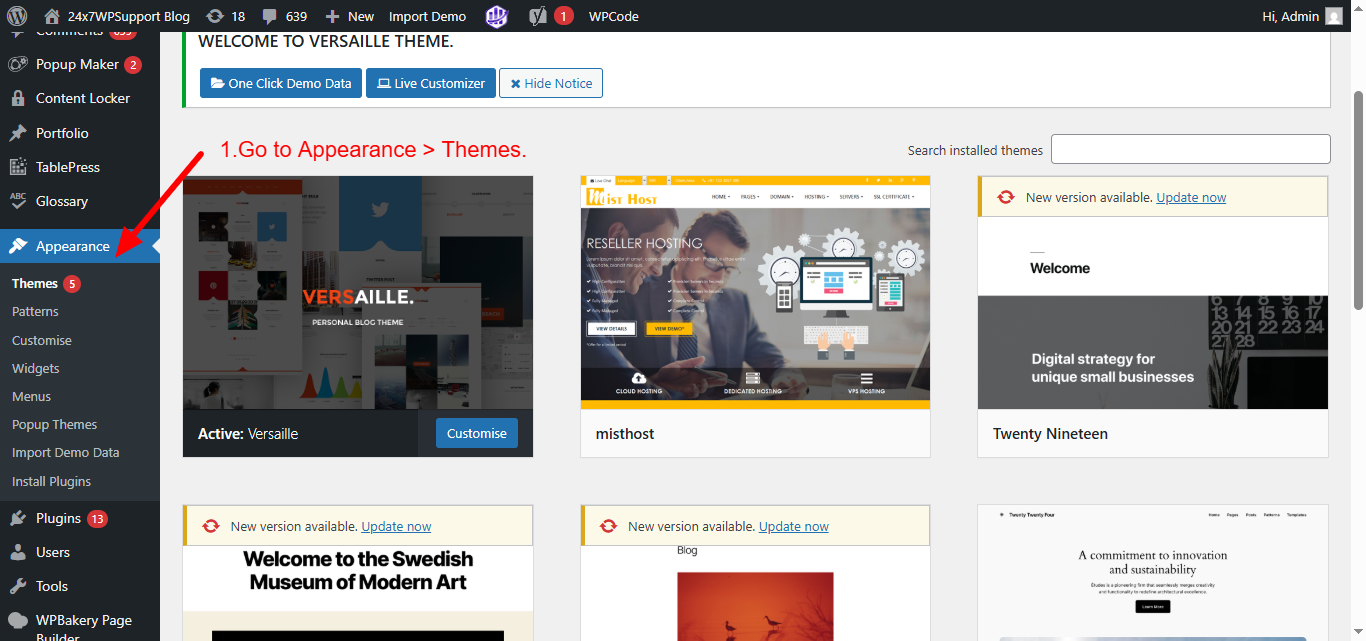Open Import Demo Data submenu link
This screenshot has width=1366, height=641.
[x=66, y=452]
